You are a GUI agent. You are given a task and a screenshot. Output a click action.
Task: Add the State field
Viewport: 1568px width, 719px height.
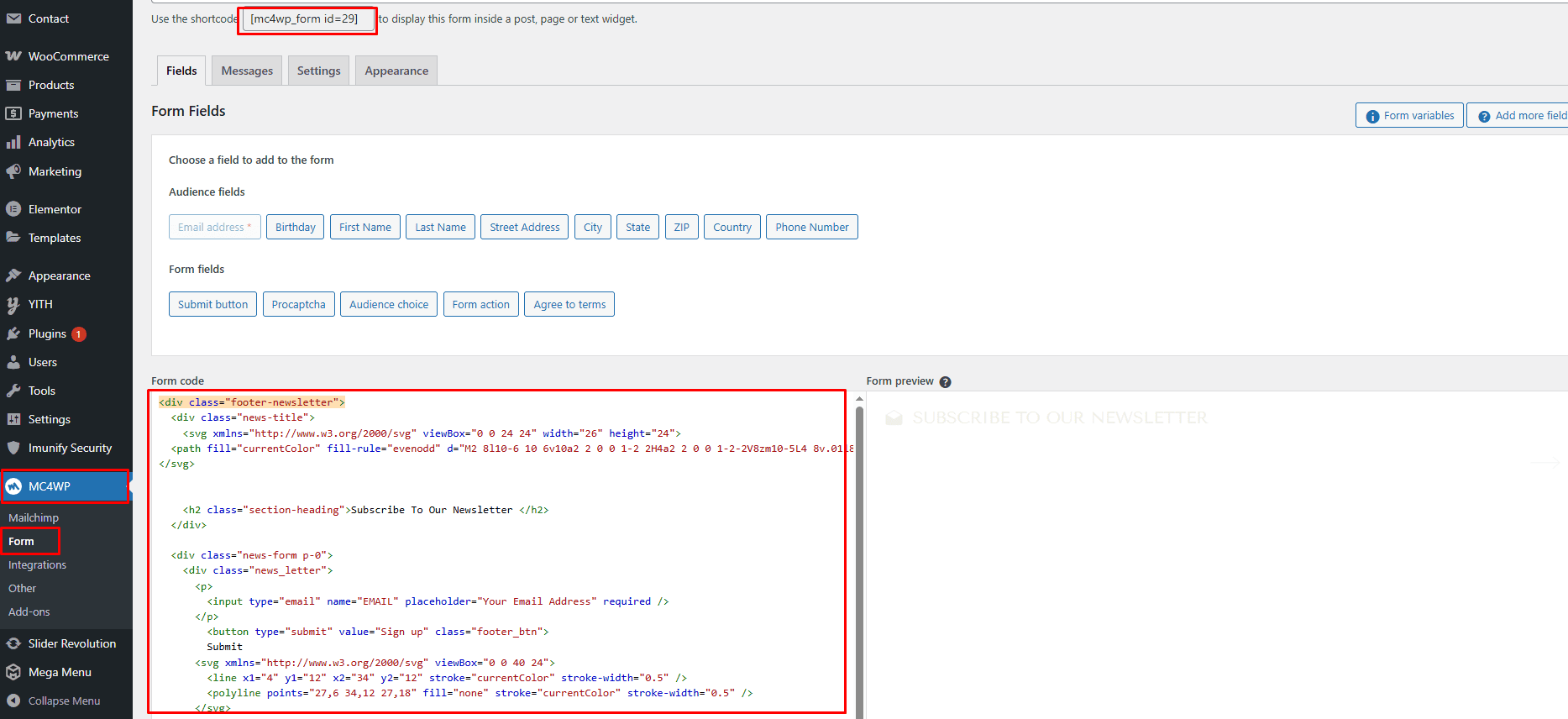[x=638, y=227]
